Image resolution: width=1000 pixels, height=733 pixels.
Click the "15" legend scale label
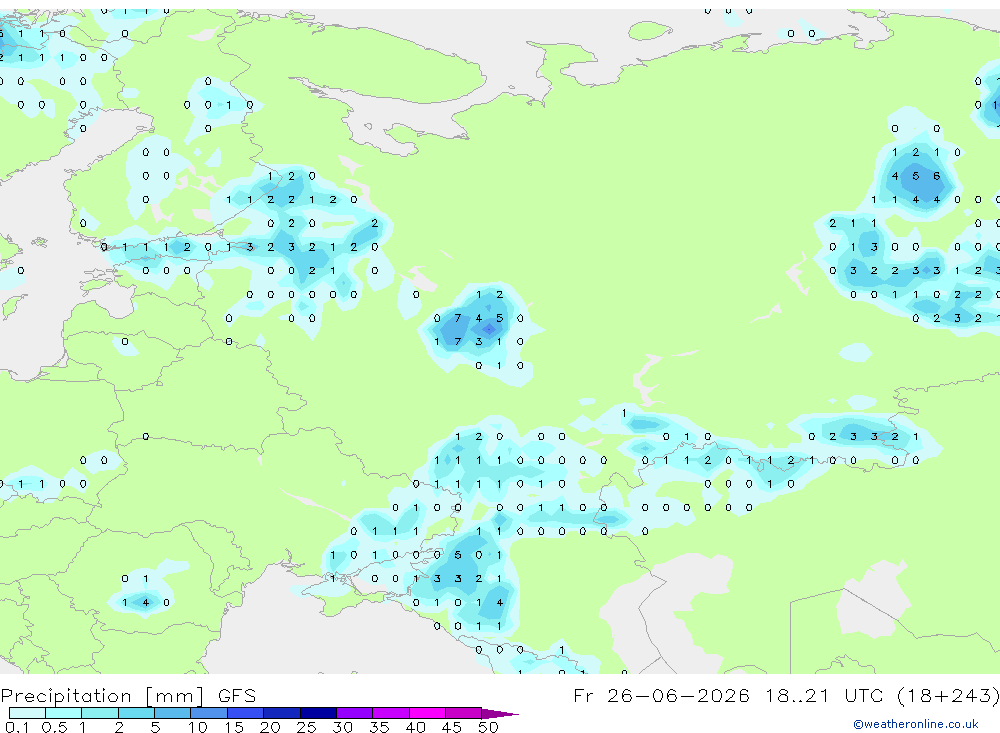pos(234,727)
